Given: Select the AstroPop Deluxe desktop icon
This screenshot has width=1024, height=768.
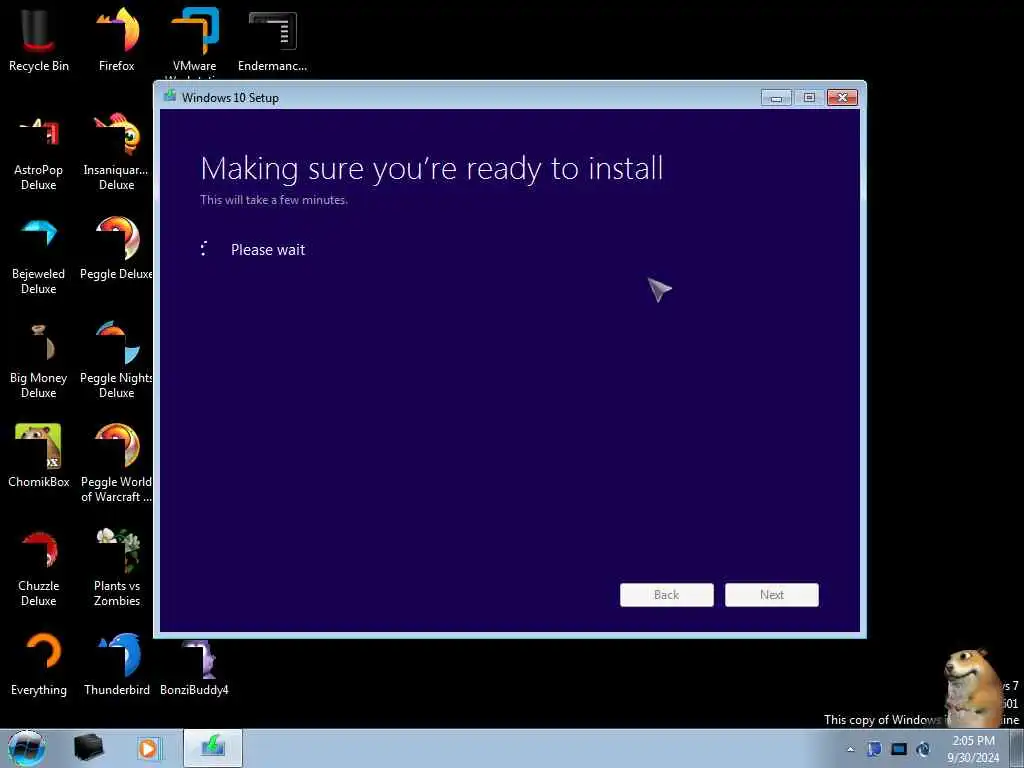Looking at the screenshot, I should [x=39, y=153].
